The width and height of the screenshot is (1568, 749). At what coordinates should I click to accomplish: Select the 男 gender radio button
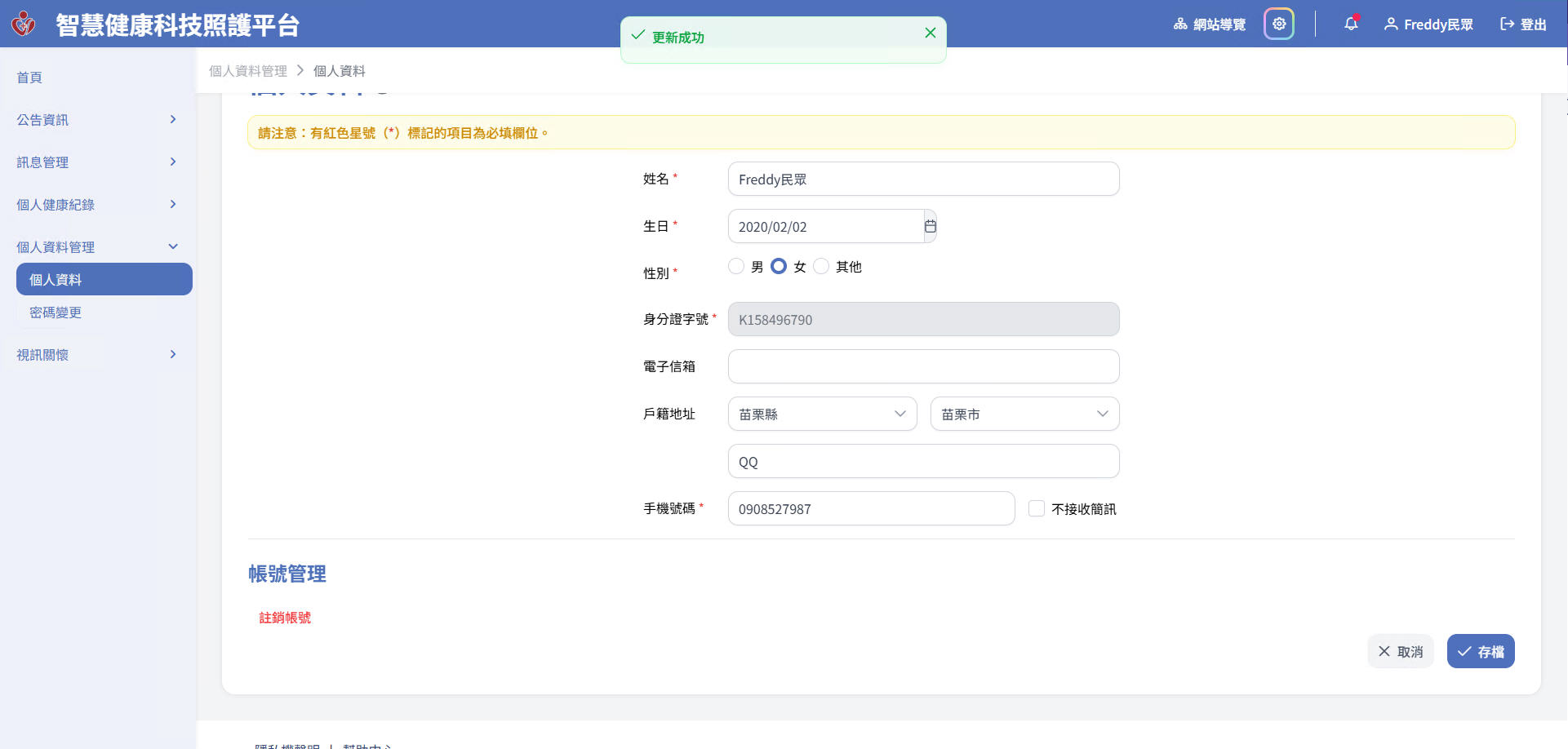[736, 266]
